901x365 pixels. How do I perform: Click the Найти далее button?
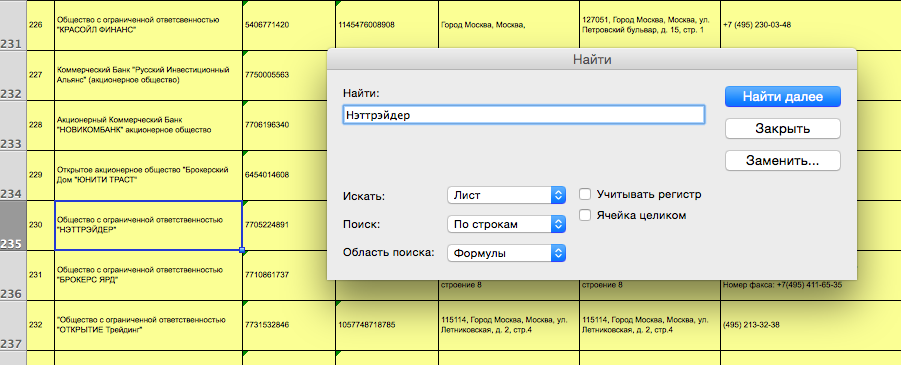point(783,97)
